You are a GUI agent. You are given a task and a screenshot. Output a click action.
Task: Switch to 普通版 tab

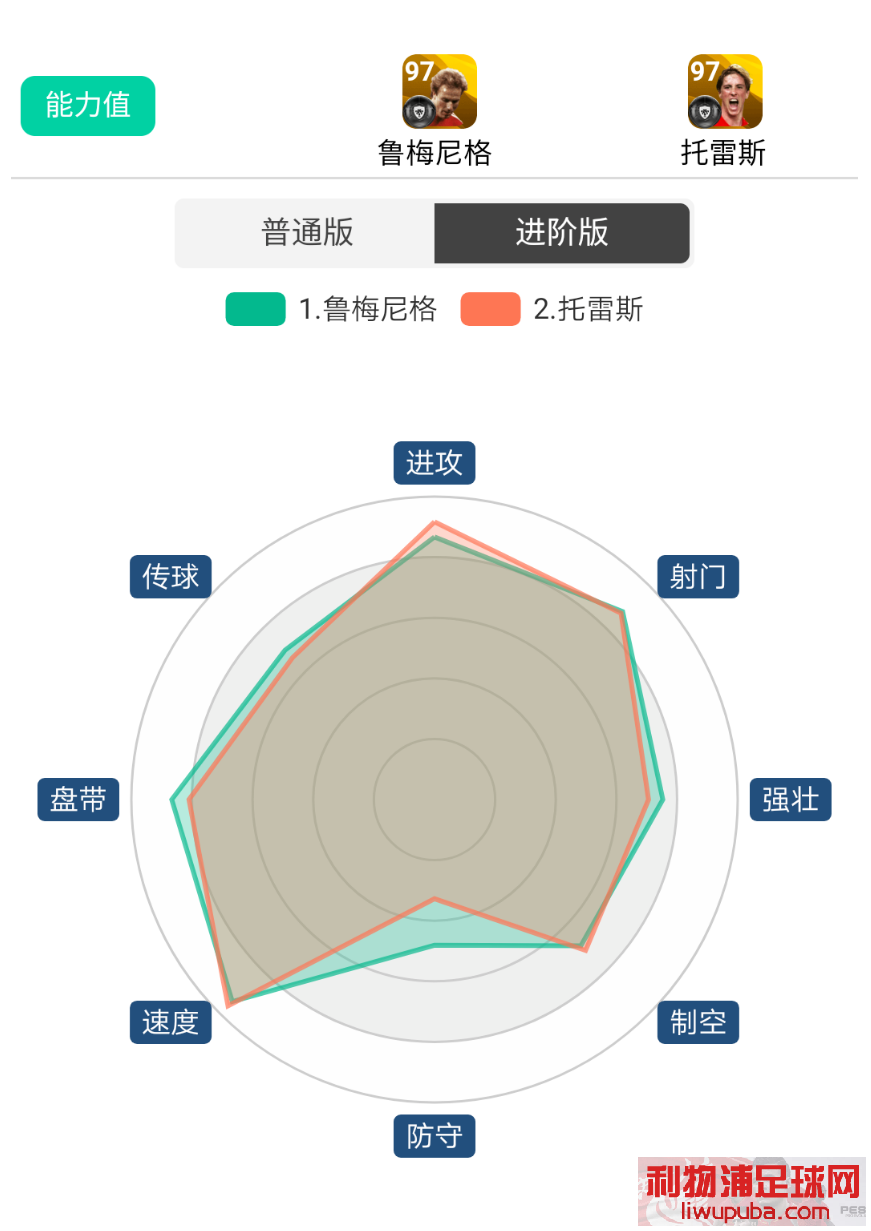pyautogui.click(x=307, y=233)
